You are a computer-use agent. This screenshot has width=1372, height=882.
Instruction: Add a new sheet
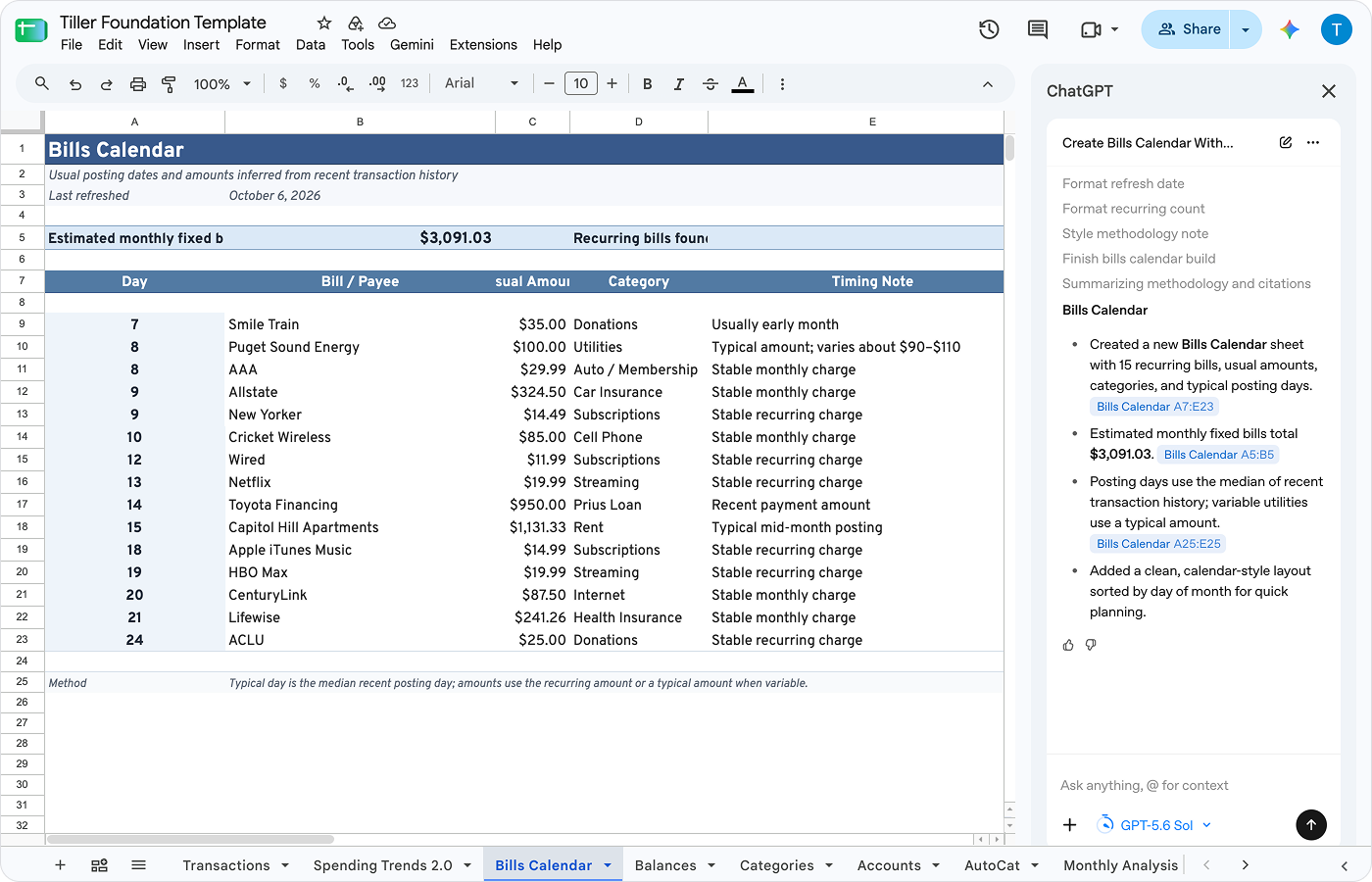[60, 865]
